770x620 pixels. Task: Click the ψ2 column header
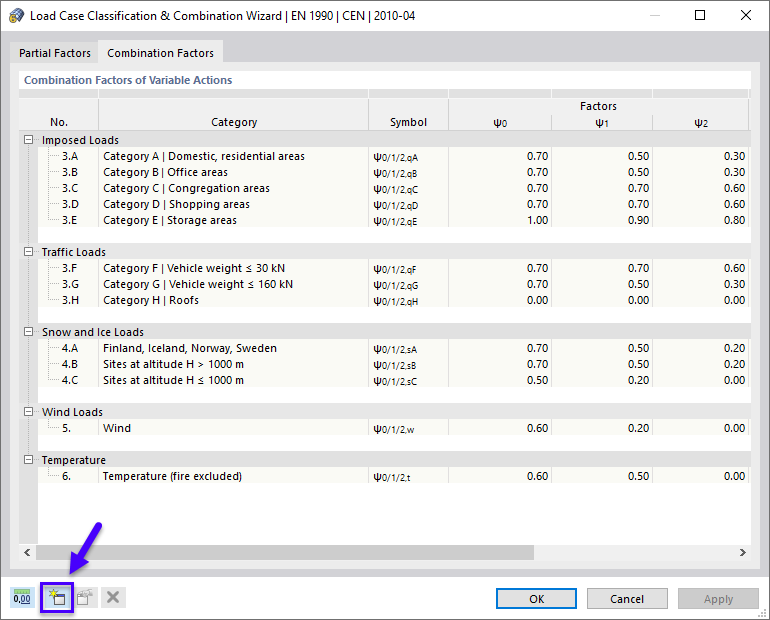point(701,123)
